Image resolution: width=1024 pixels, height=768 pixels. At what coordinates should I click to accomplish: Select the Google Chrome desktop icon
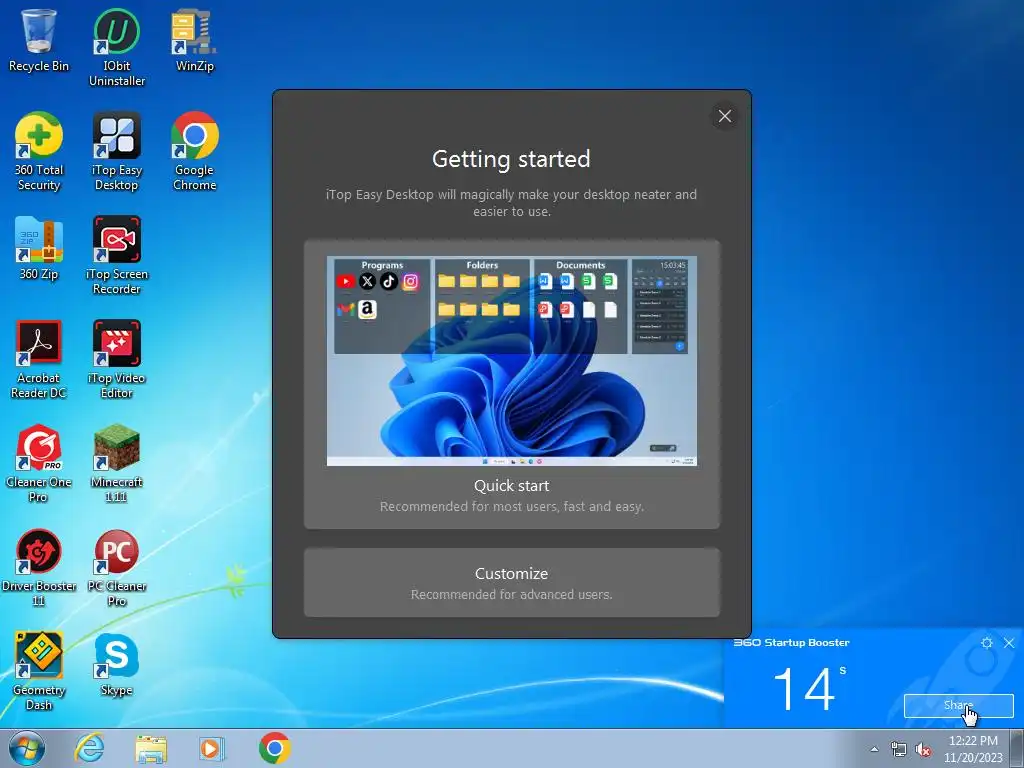tap(195, 151)
